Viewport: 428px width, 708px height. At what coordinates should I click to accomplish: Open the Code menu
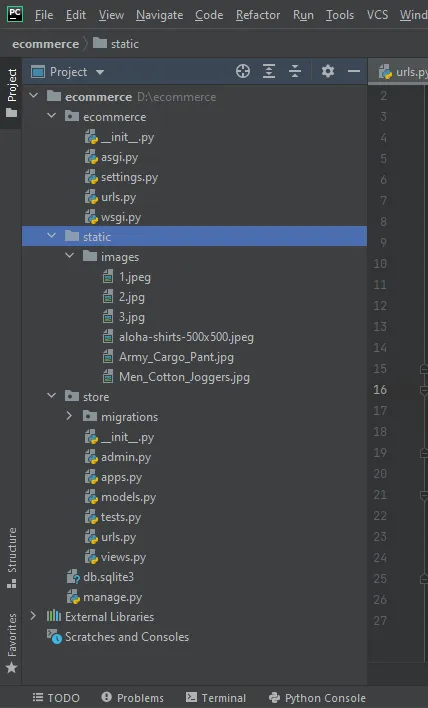click(209, 15)
